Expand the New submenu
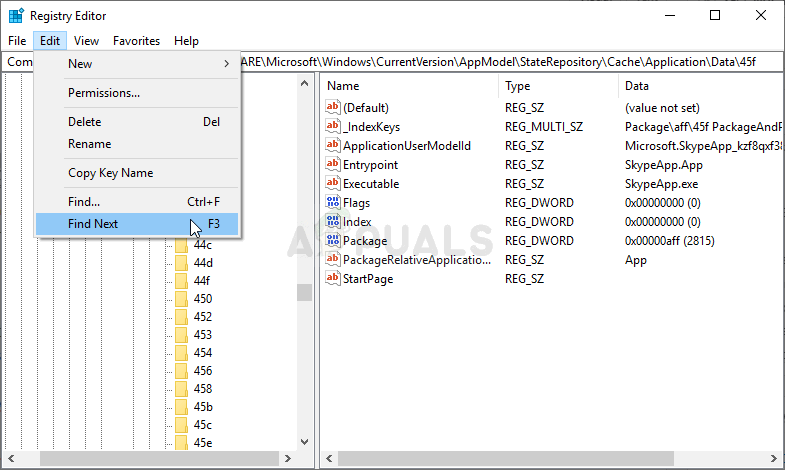 tap(137, 64)
